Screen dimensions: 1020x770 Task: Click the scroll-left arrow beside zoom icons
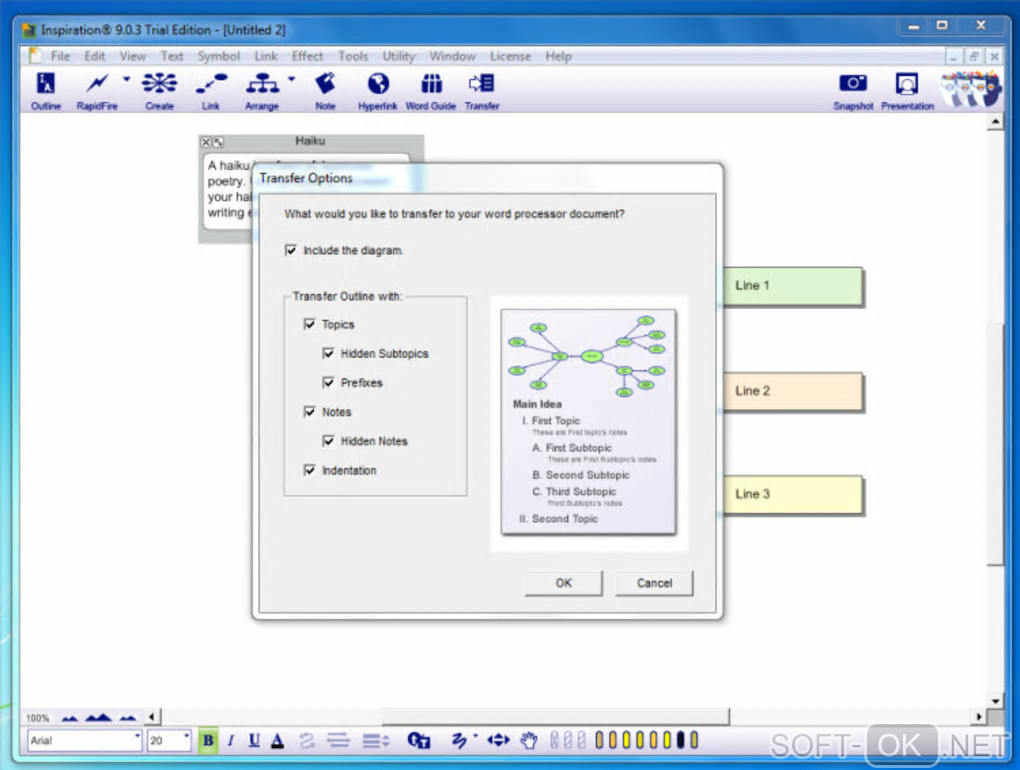[152, 717]
